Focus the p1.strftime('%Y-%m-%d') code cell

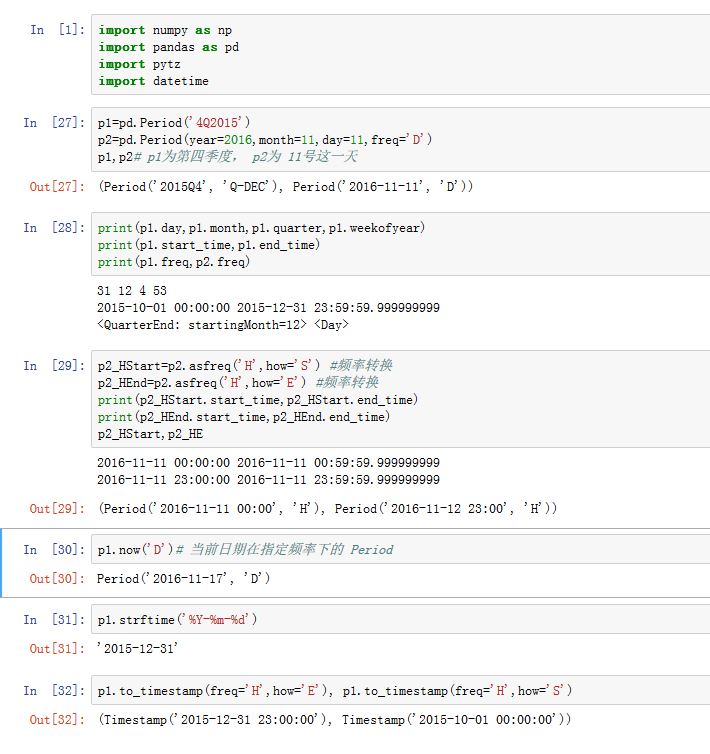coord(400,620)
